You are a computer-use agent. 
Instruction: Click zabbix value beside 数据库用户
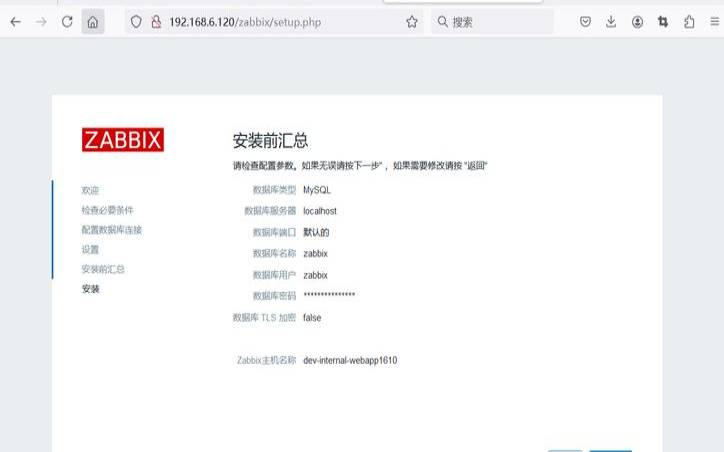pos(315,275)
